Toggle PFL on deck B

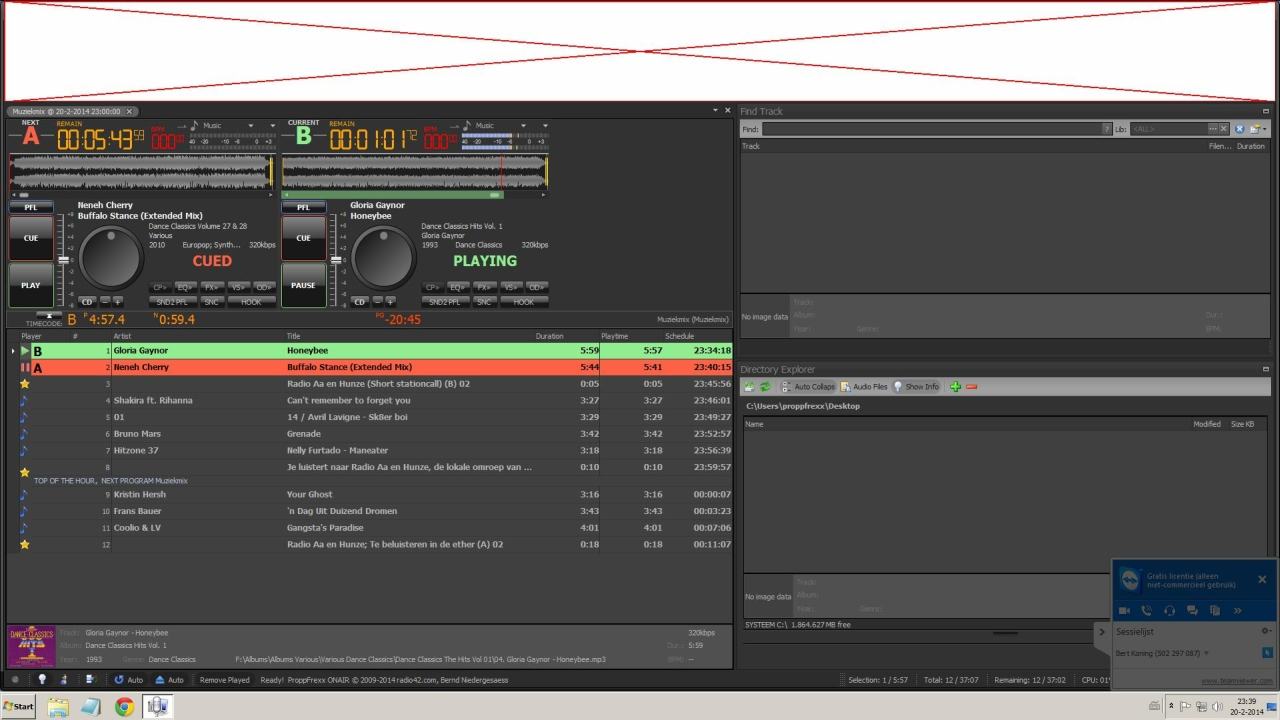(x=303, y=208)
